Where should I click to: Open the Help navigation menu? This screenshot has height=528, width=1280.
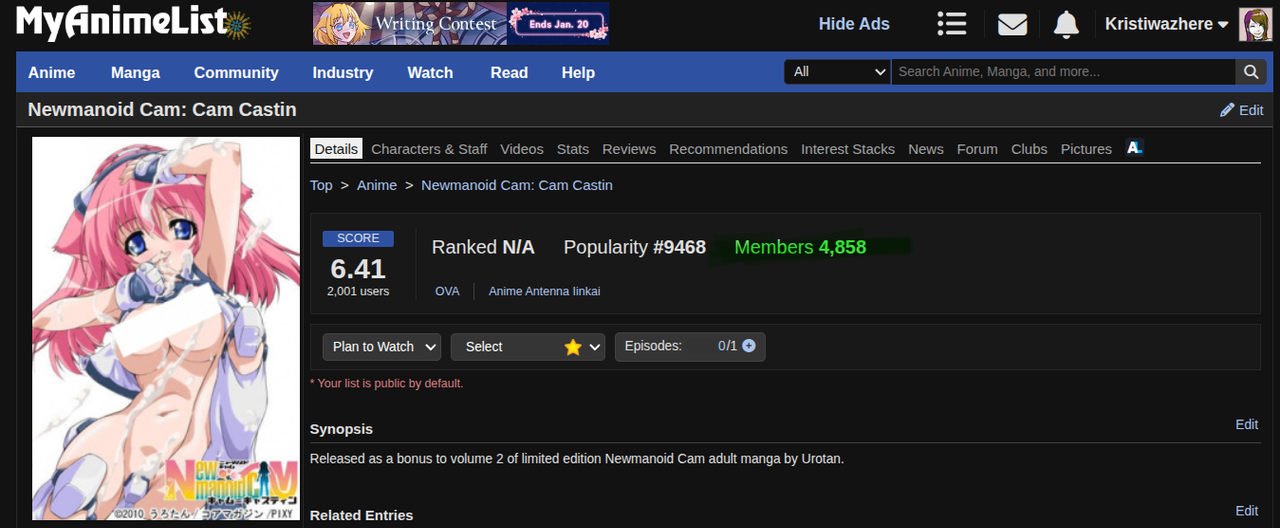point(578,72)
